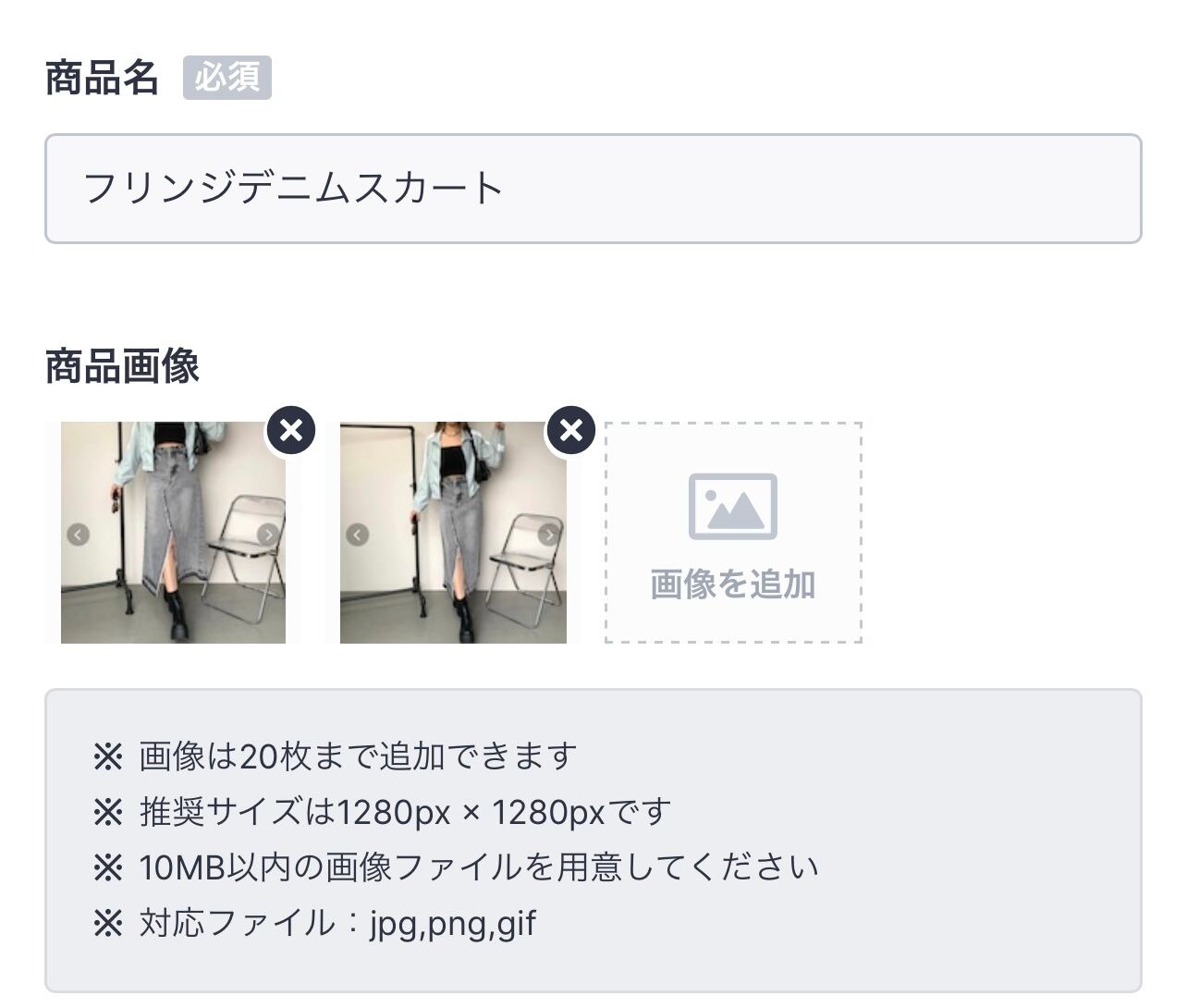This screenshot has height=1008, width=1187.
Task: Select the first skirt product thumbnail
Action: pos(173,533)
